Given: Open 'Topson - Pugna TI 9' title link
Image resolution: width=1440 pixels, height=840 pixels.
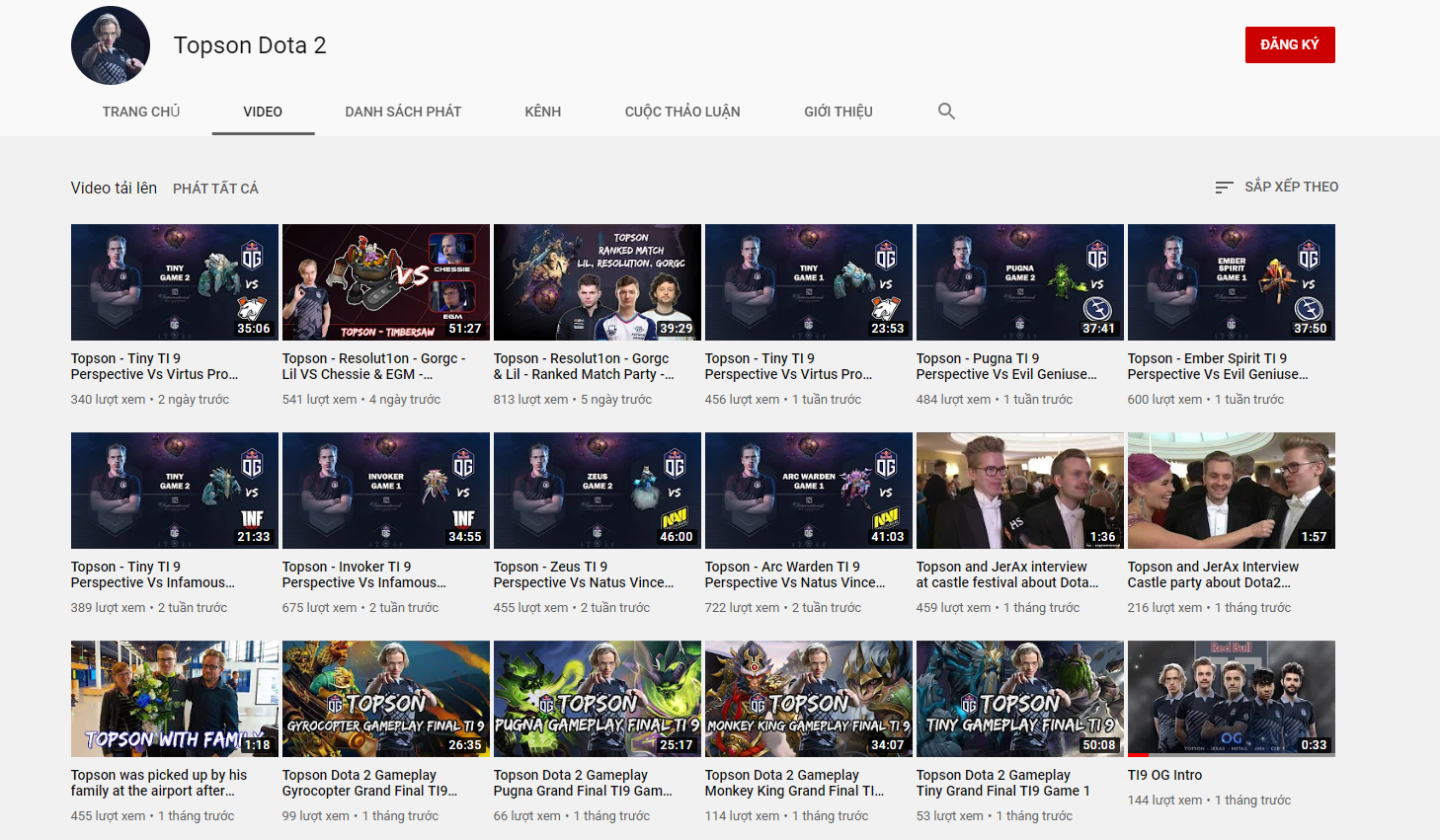Looking at the screenshot, I should click(1007, 366).
